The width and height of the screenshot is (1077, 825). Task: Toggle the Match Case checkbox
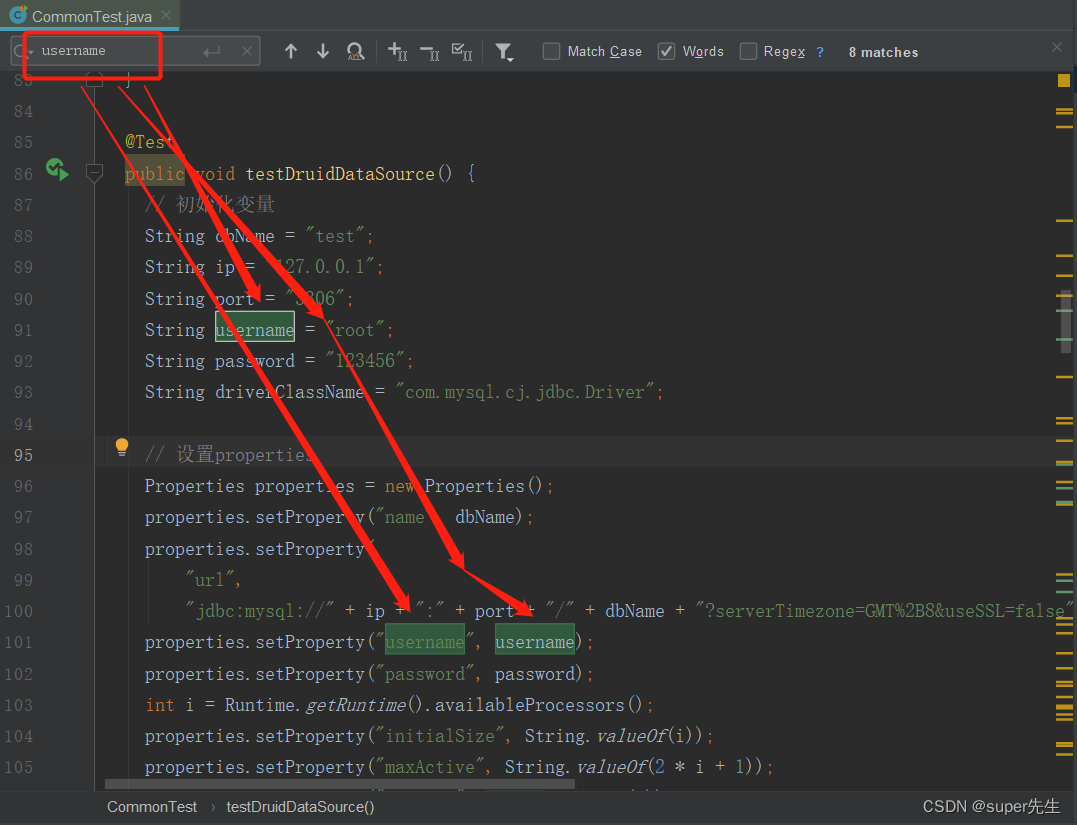pos(551,52)
